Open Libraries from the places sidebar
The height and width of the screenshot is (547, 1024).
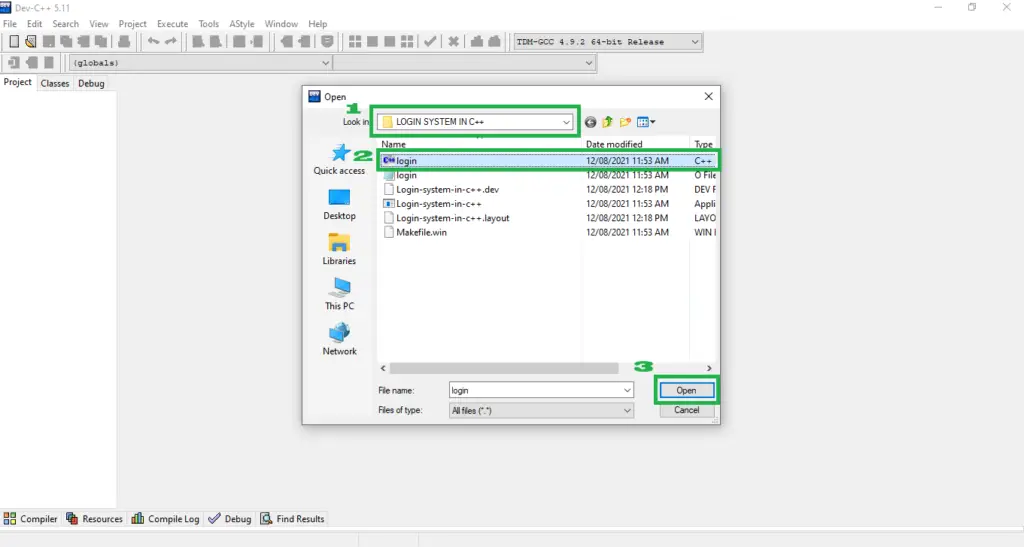[339, 243]
